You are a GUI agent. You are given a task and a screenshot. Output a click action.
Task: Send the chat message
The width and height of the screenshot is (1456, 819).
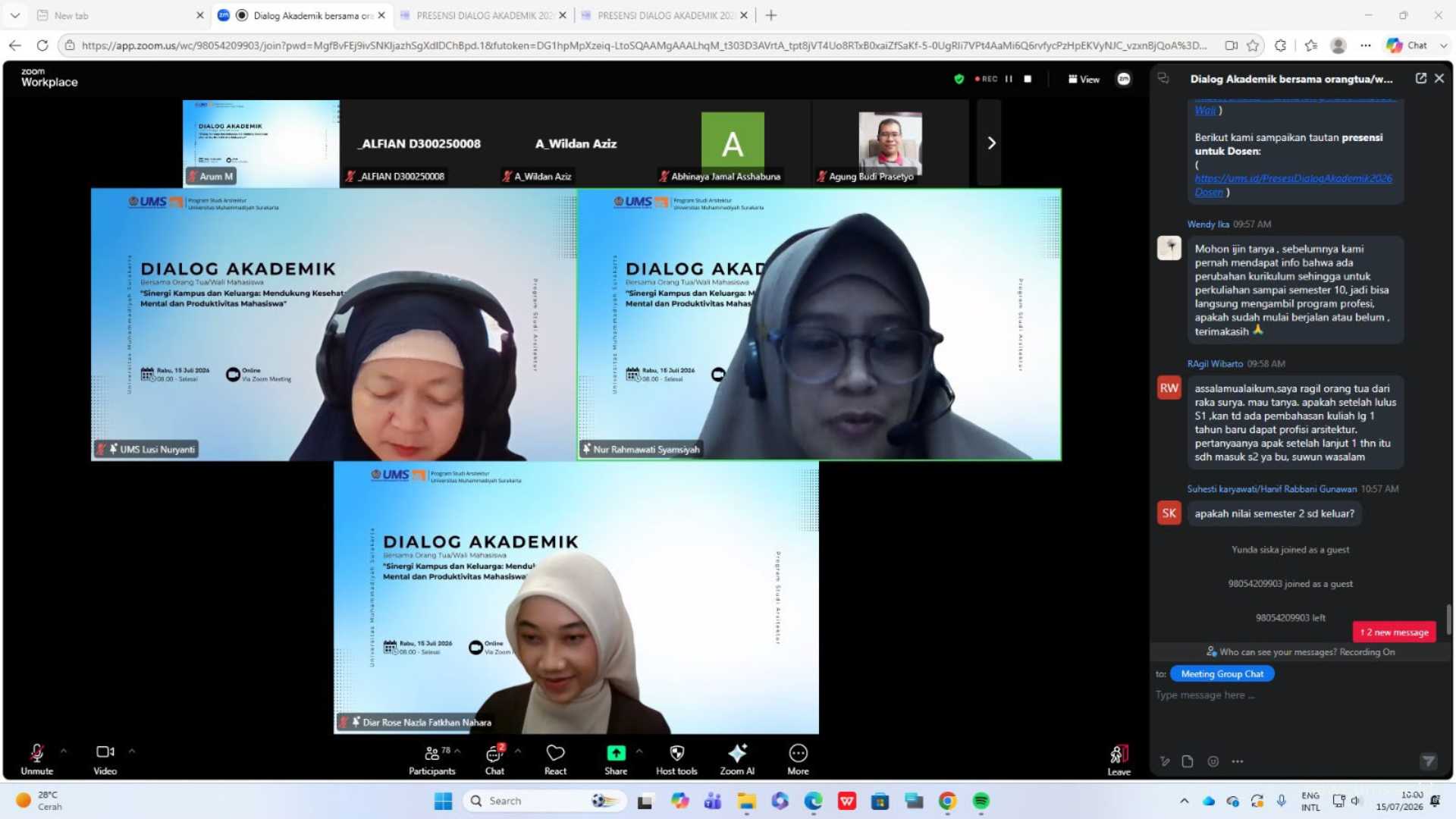(x=1428, y=761)
